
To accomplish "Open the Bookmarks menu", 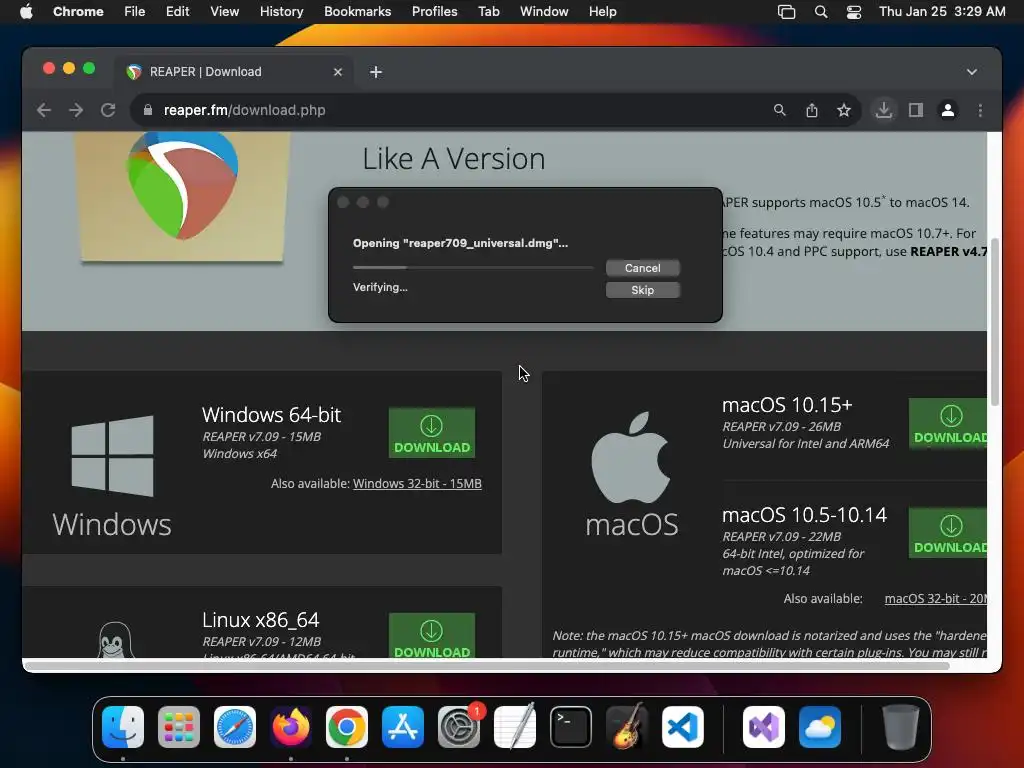I will (x=357, y=12).
